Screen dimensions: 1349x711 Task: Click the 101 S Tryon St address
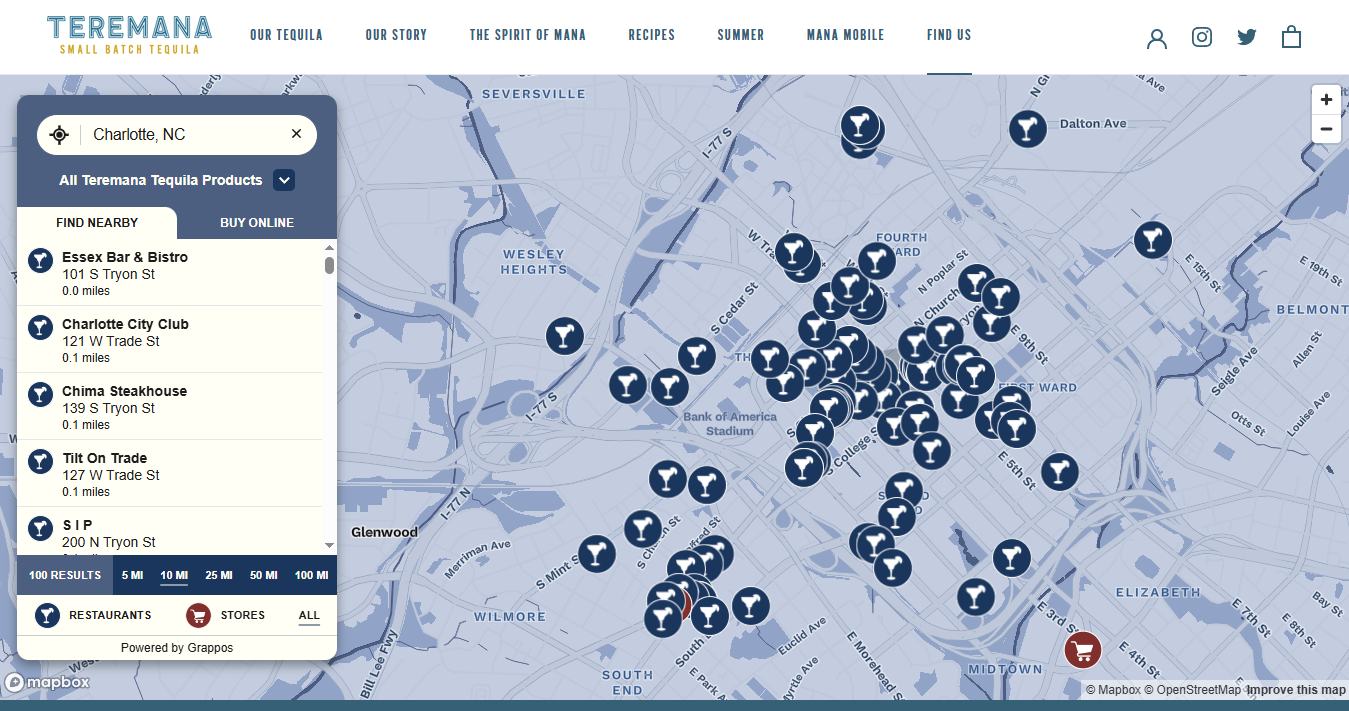coord(108,274)
